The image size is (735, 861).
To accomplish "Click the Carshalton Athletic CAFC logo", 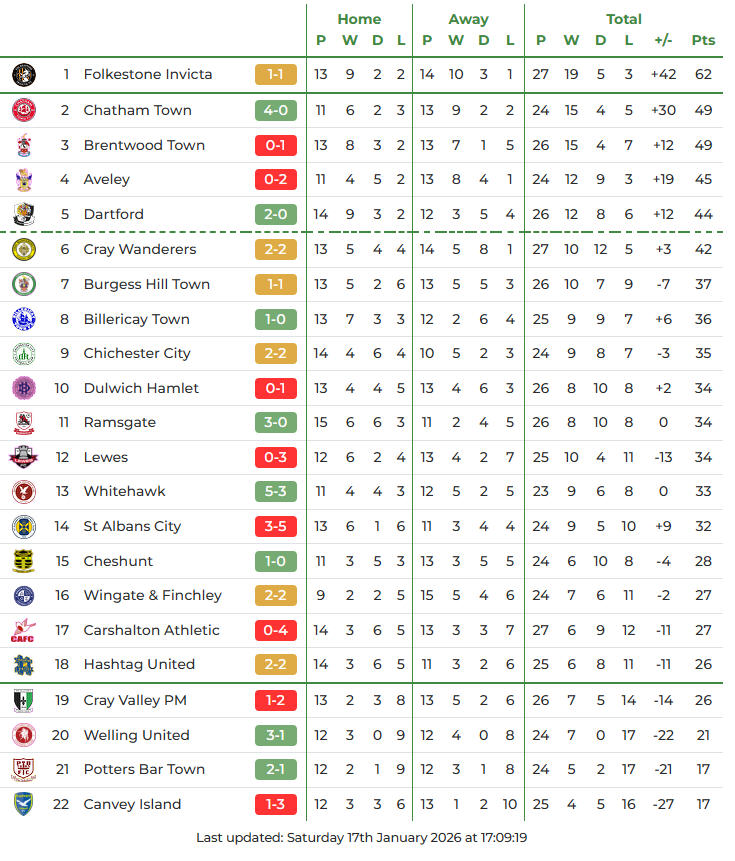I will coord(23,630).
